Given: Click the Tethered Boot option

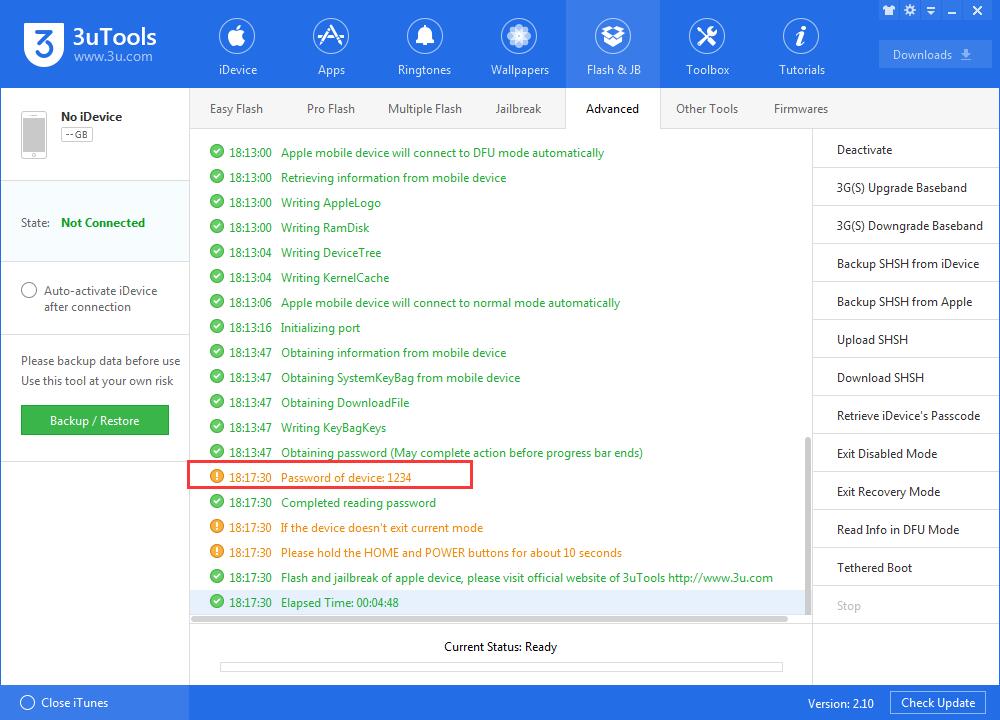Looking at the screenshot, I should click(906, 568).
